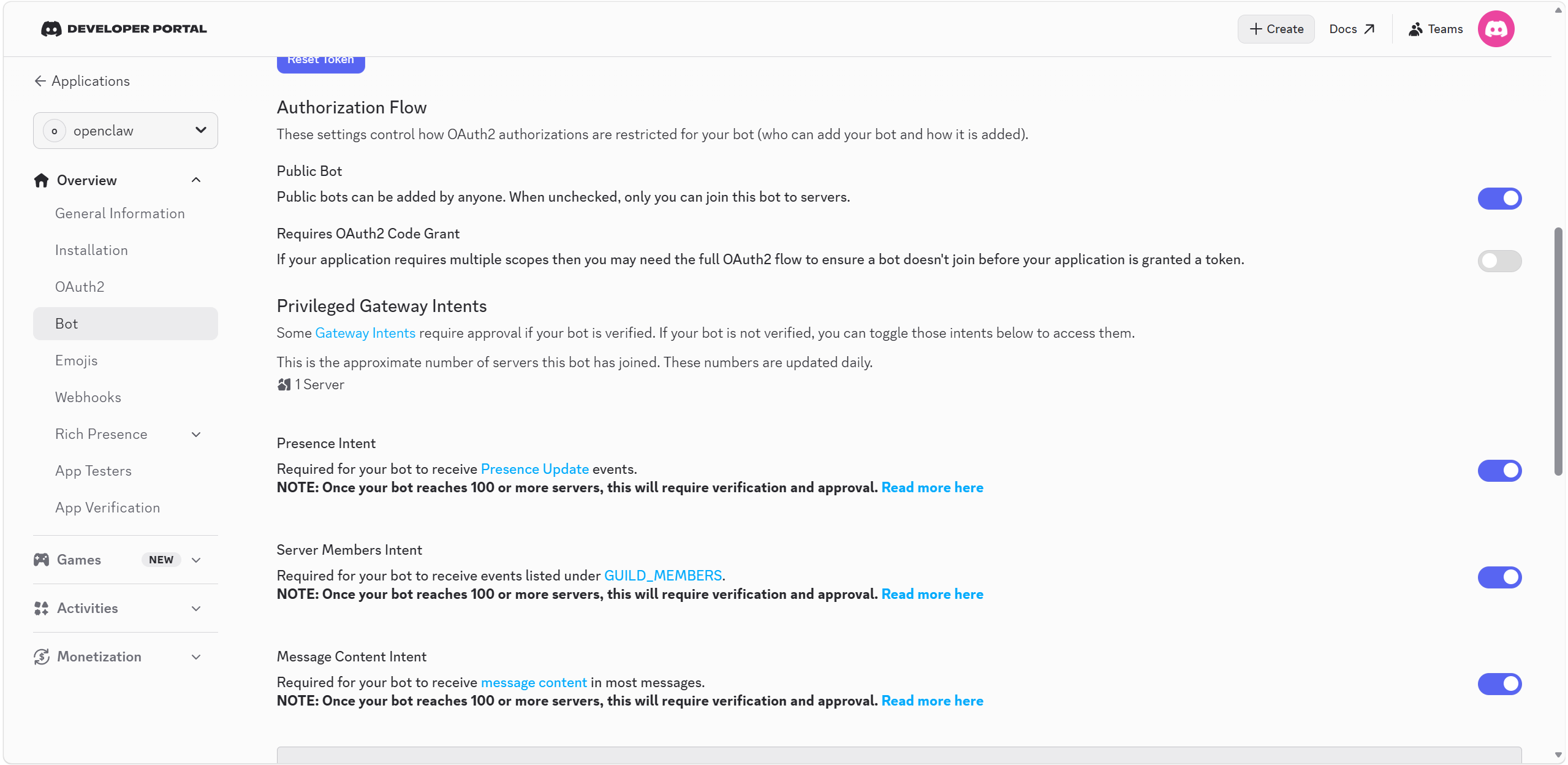Screen dimensions: 1568x765
Task: Turn off the Presence Intent toggle
Action: (x=1499, y=471)
